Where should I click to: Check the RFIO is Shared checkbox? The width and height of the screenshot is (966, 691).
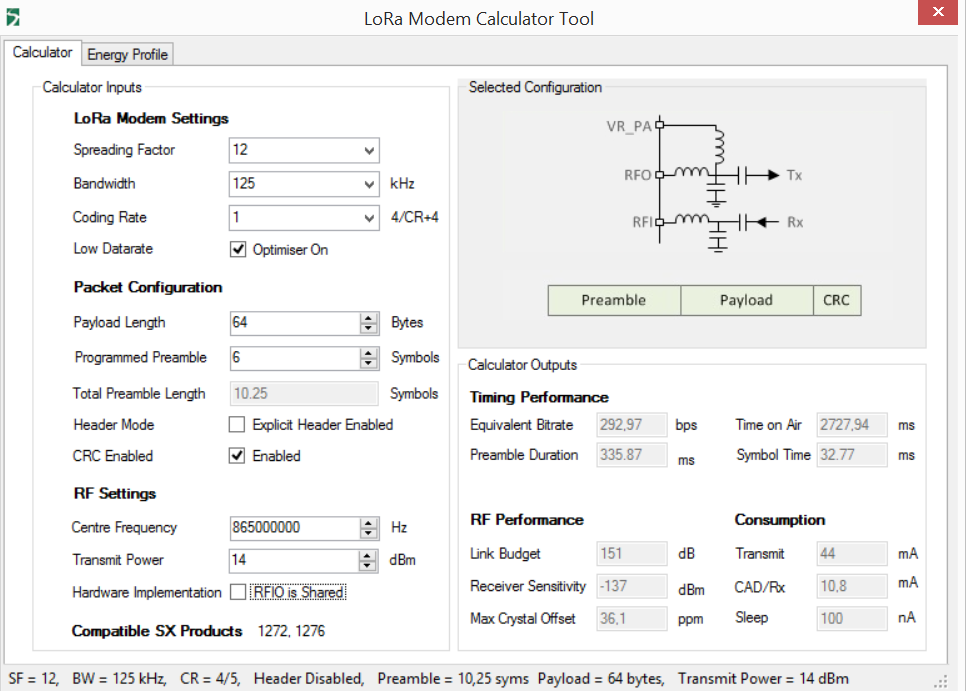click(x=238, y=592)
